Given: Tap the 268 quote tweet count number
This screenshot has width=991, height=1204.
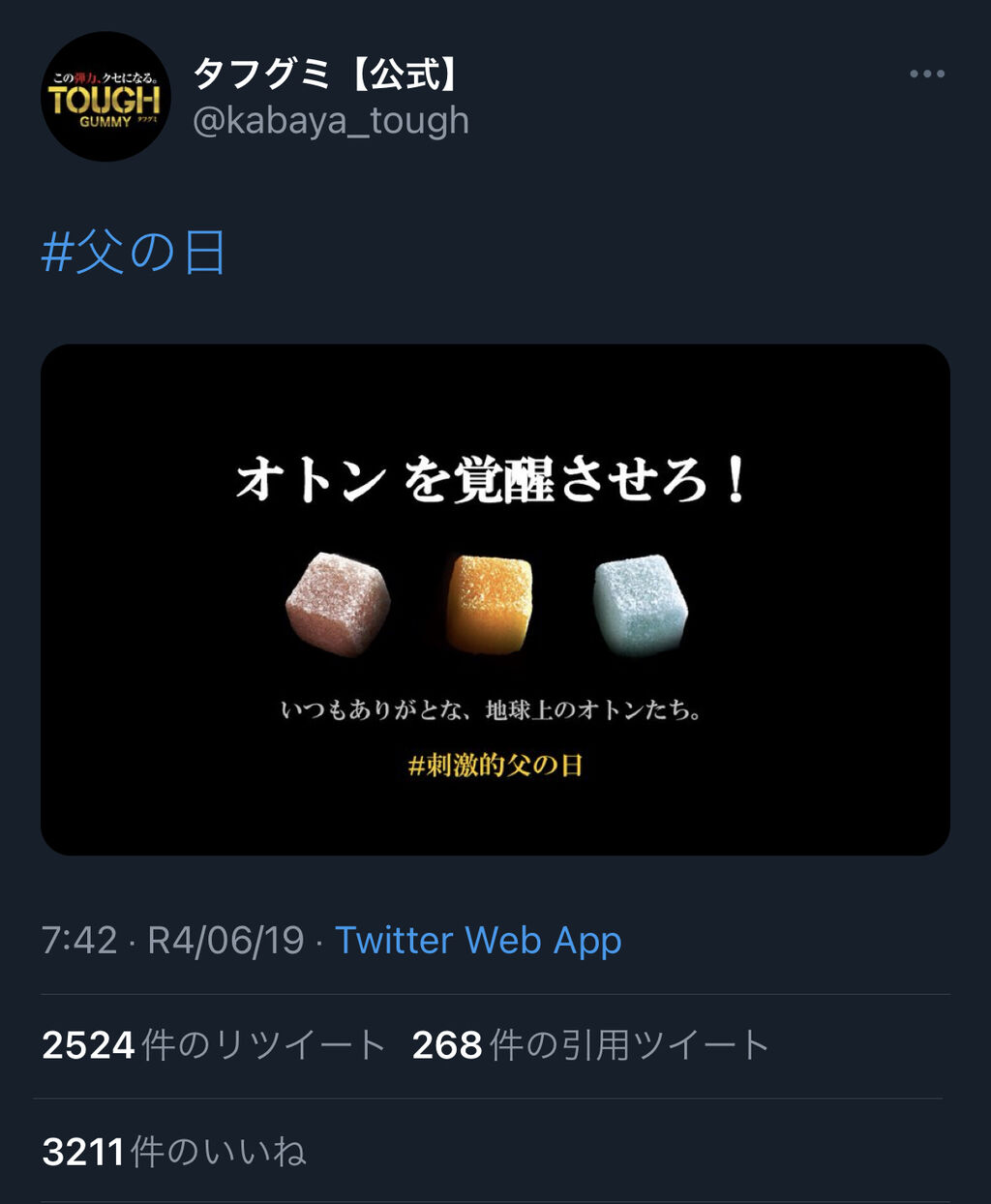Looking at the screenshot, I should pyautogui.click(x=447, y=1046).
